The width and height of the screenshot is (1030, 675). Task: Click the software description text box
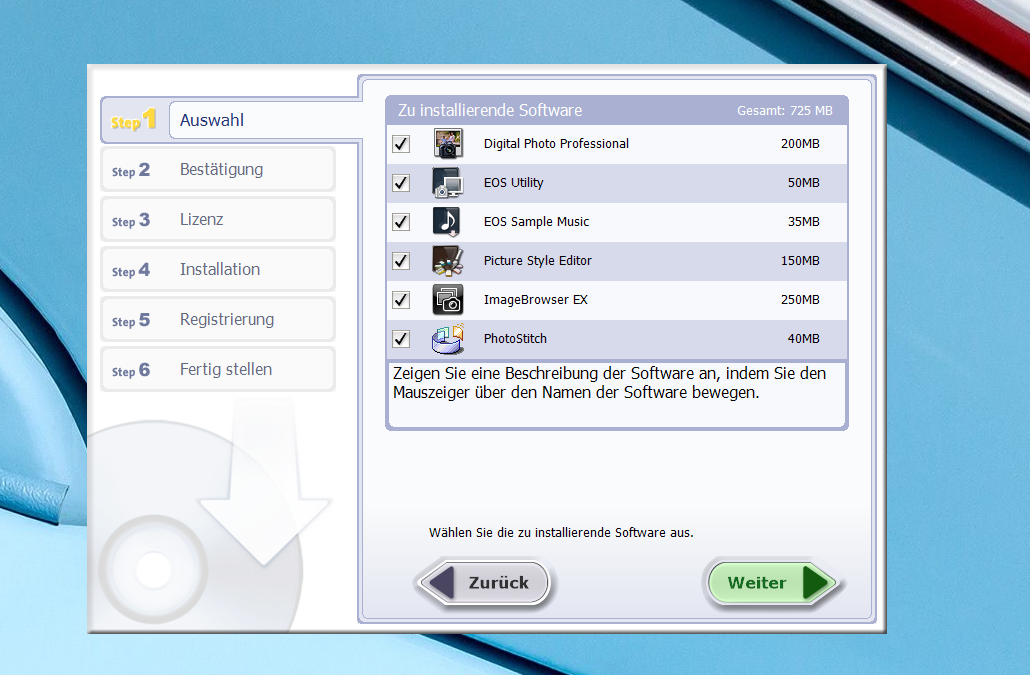click(x=617, y=394)
